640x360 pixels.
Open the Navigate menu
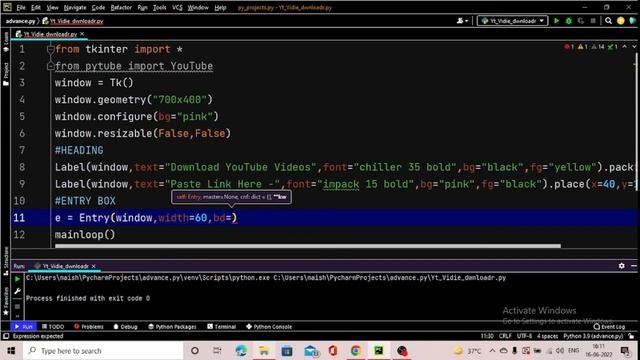[x=75, y=7]
